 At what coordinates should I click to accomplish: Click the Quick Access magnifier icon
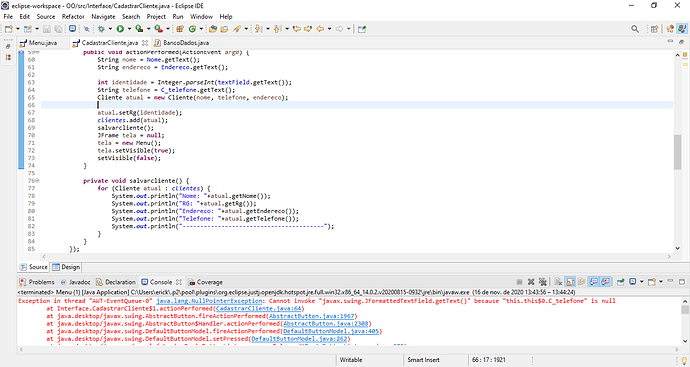click(635, 29)
